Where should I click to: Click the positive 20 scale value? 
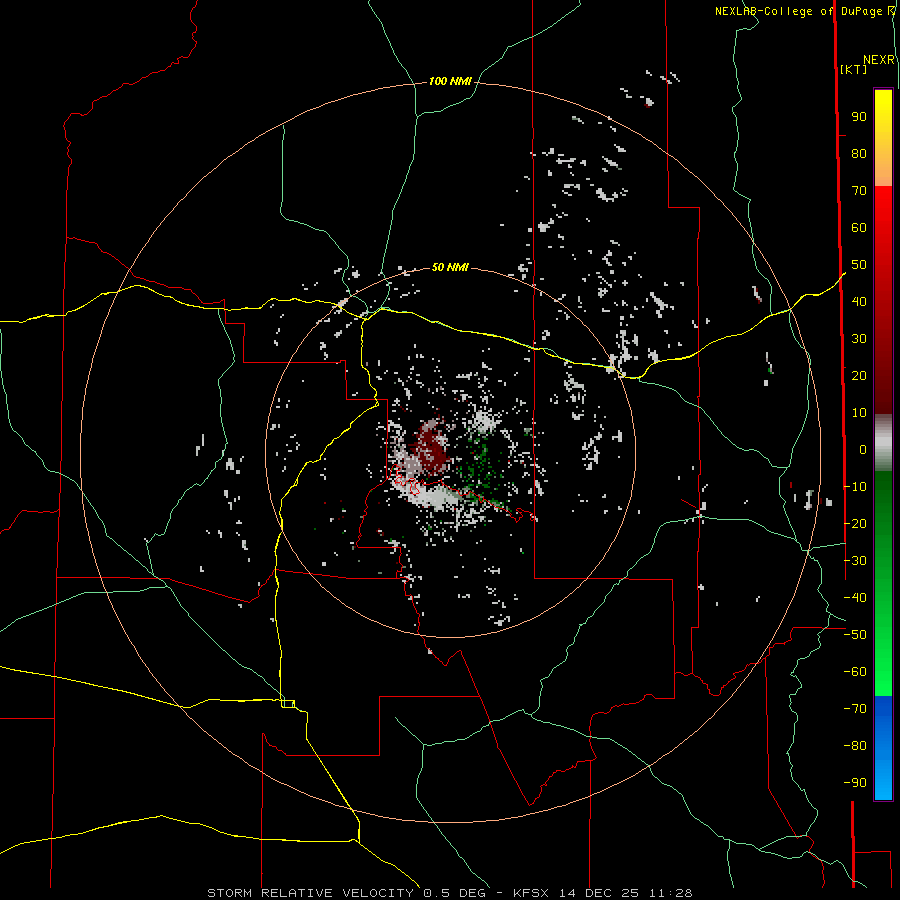(859, 375)
